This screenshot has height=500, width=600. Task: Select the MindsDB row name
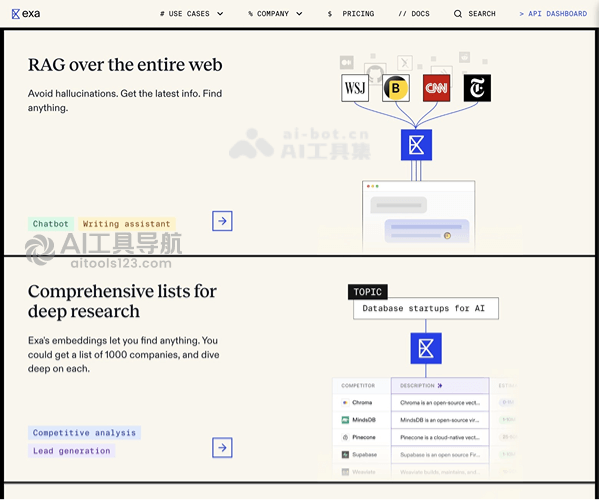(x=364, y=420)
